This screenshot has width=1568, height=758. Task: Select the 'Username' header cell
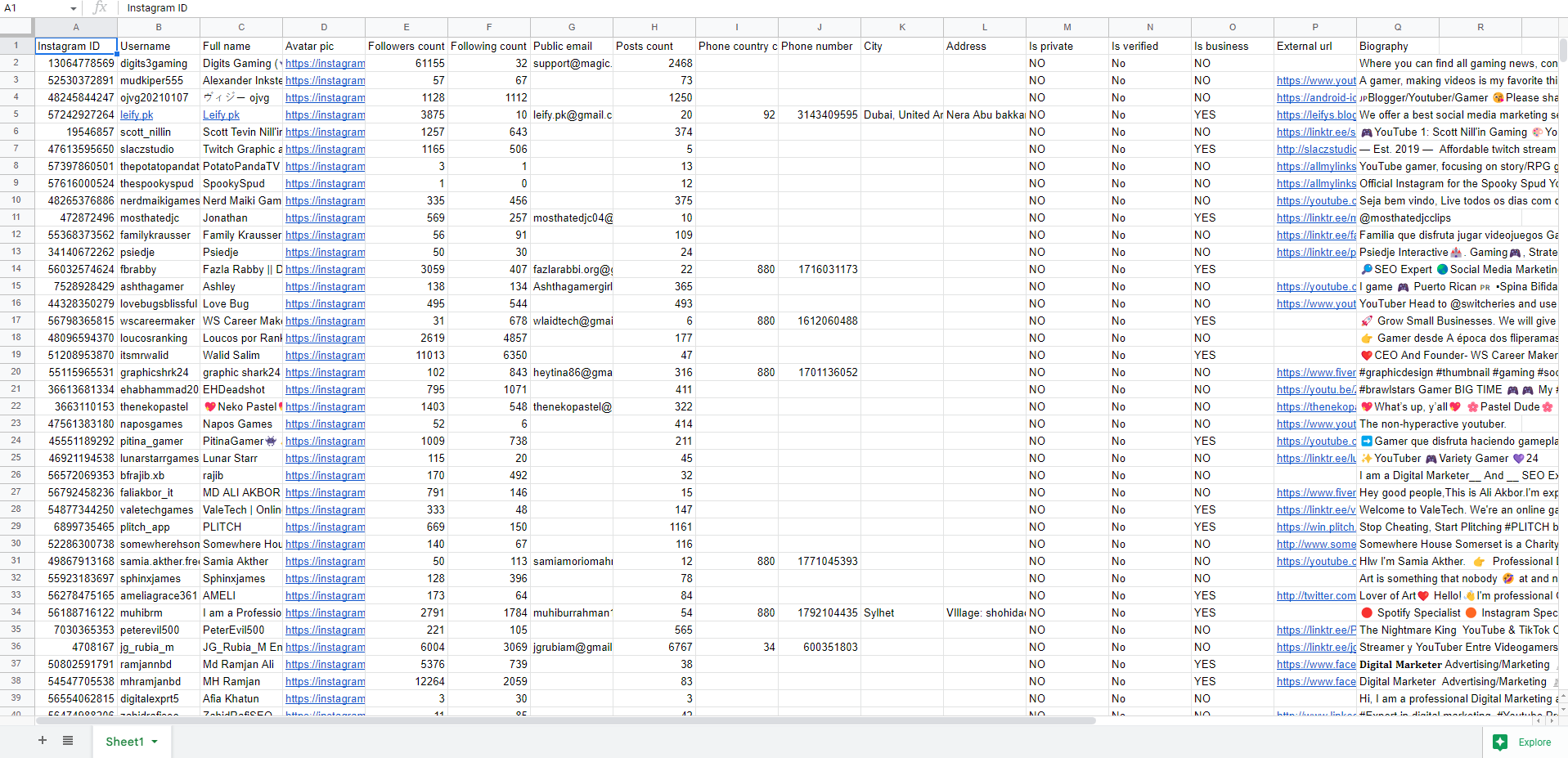point(159,46)
